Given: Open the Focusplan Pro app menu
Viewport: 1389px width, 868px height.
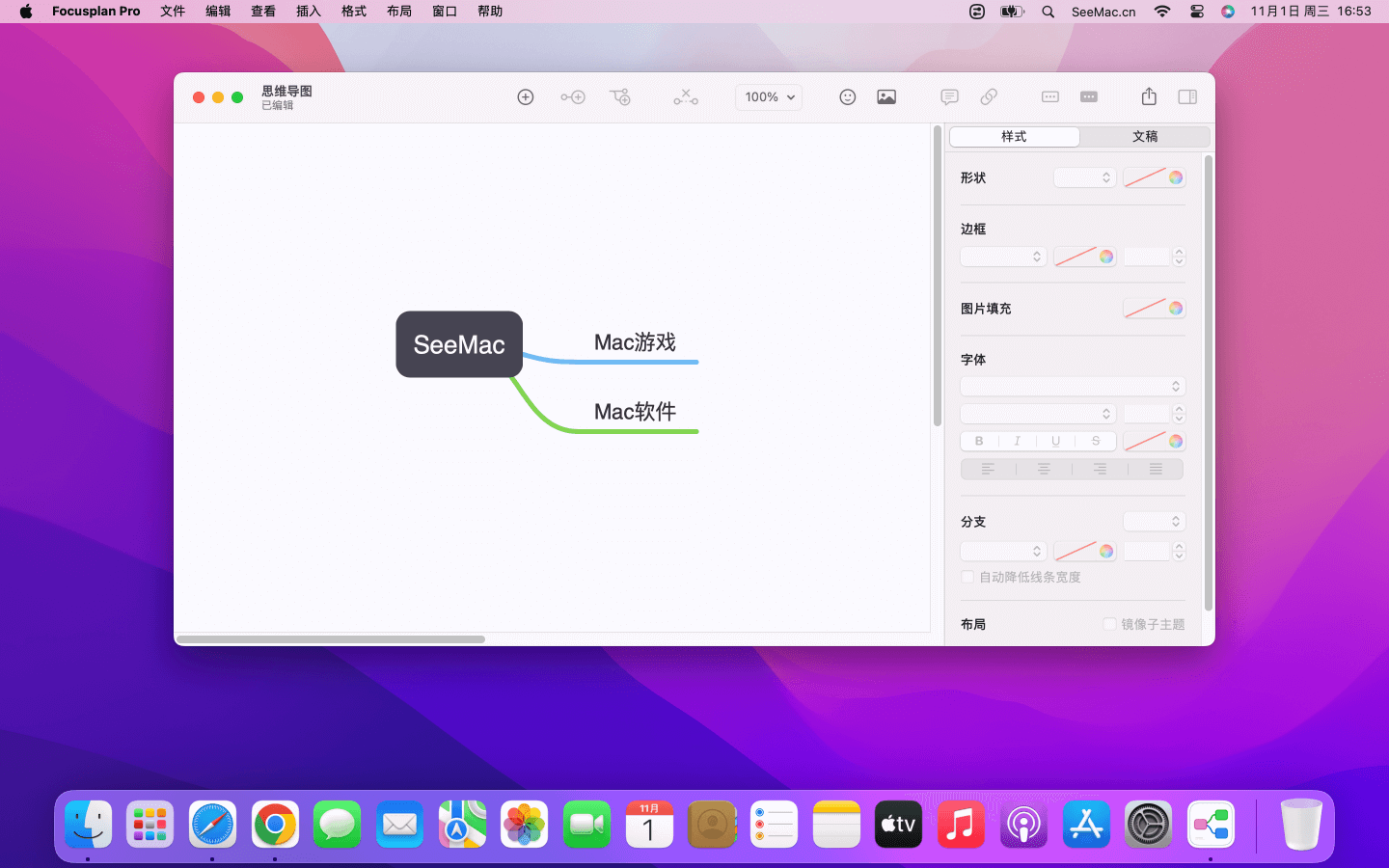Looking at the screenshot, I should coord(95,12).
